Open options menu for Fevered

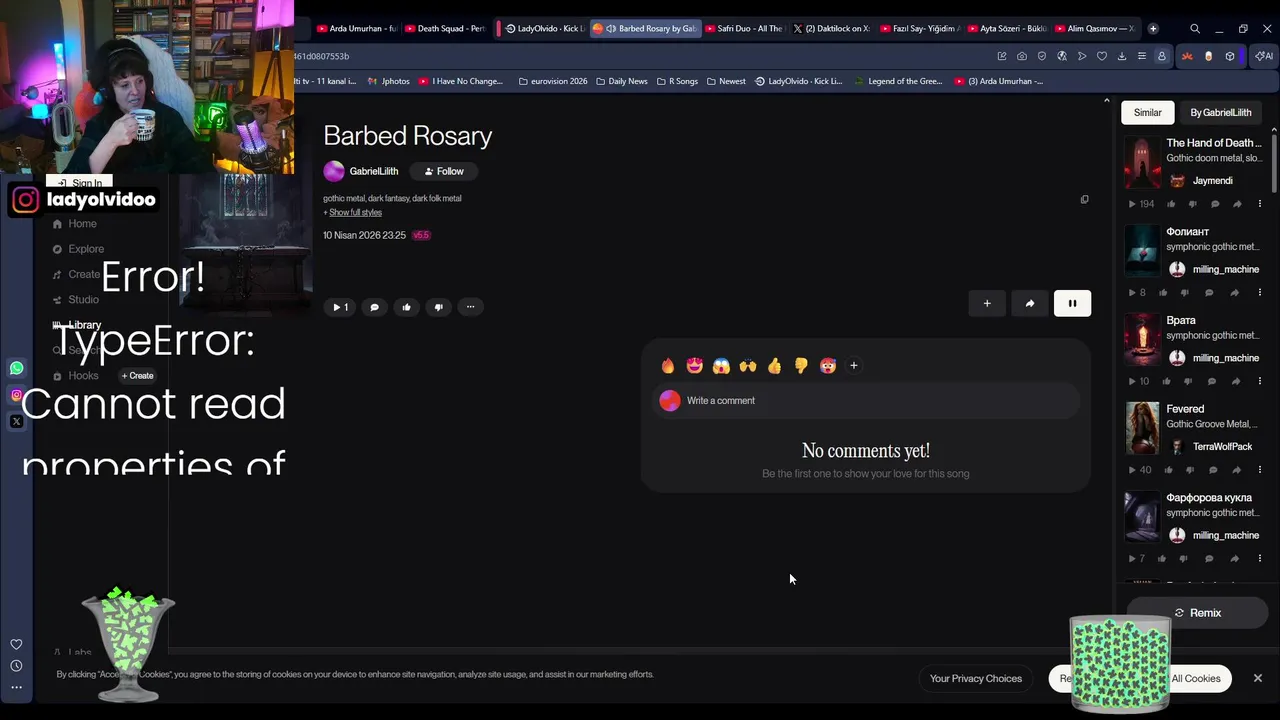[x=1259, y=470]
